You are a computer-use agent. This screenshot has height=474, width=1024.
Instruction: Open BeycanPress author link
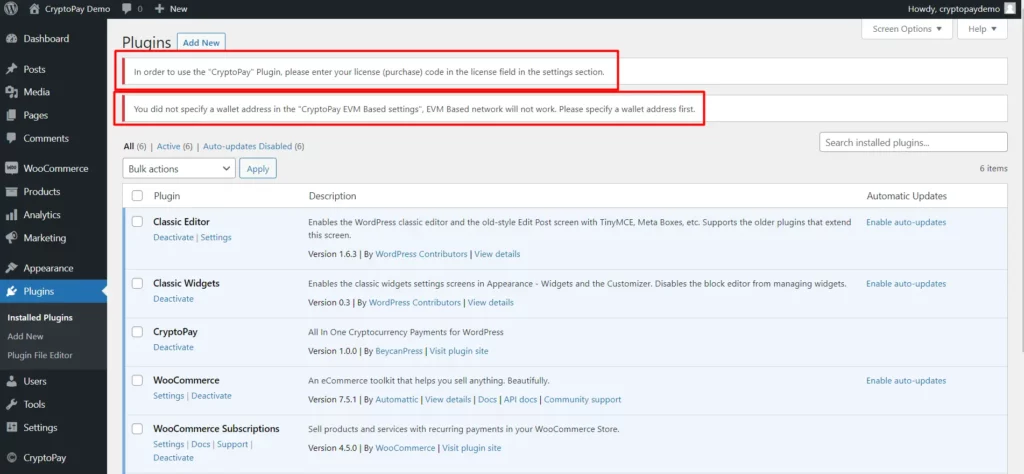(400, 351)
